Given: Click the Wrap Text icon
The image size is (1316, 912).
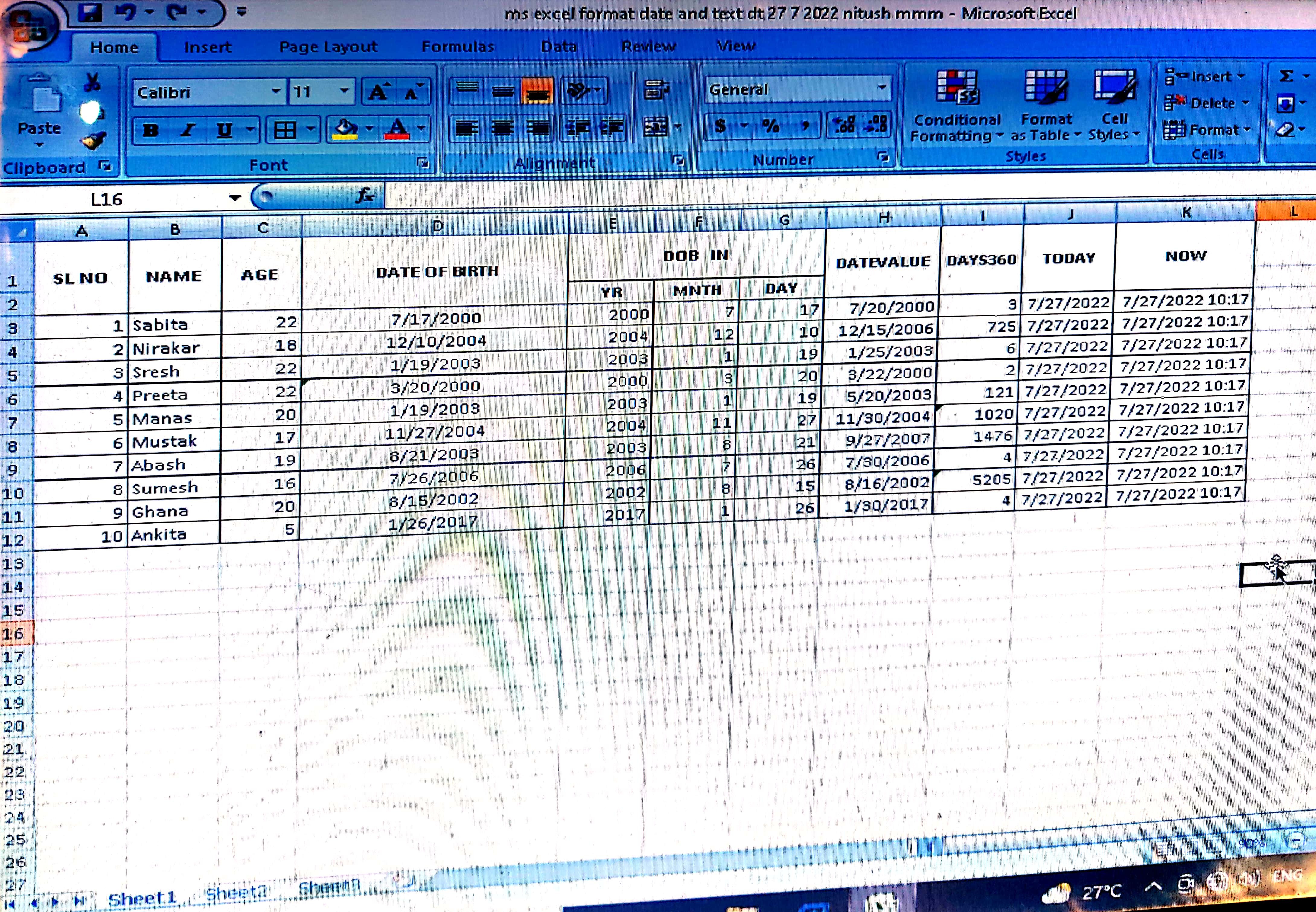Looking at the screenshot, I should pos(656,90).
